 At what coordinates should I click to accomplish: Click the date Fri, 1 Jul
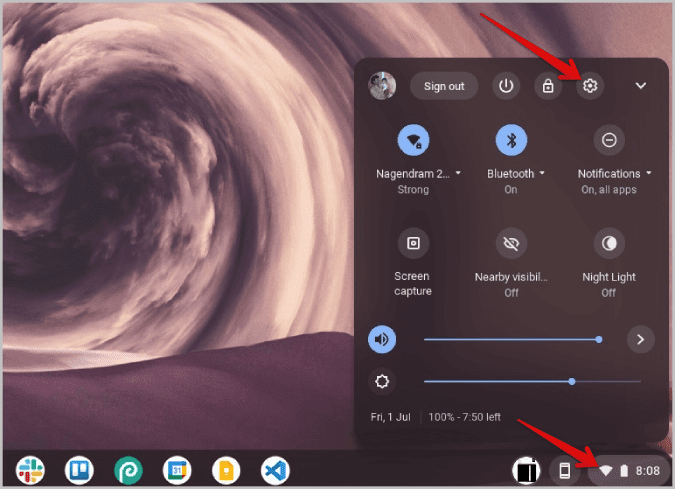pos(390,417)
